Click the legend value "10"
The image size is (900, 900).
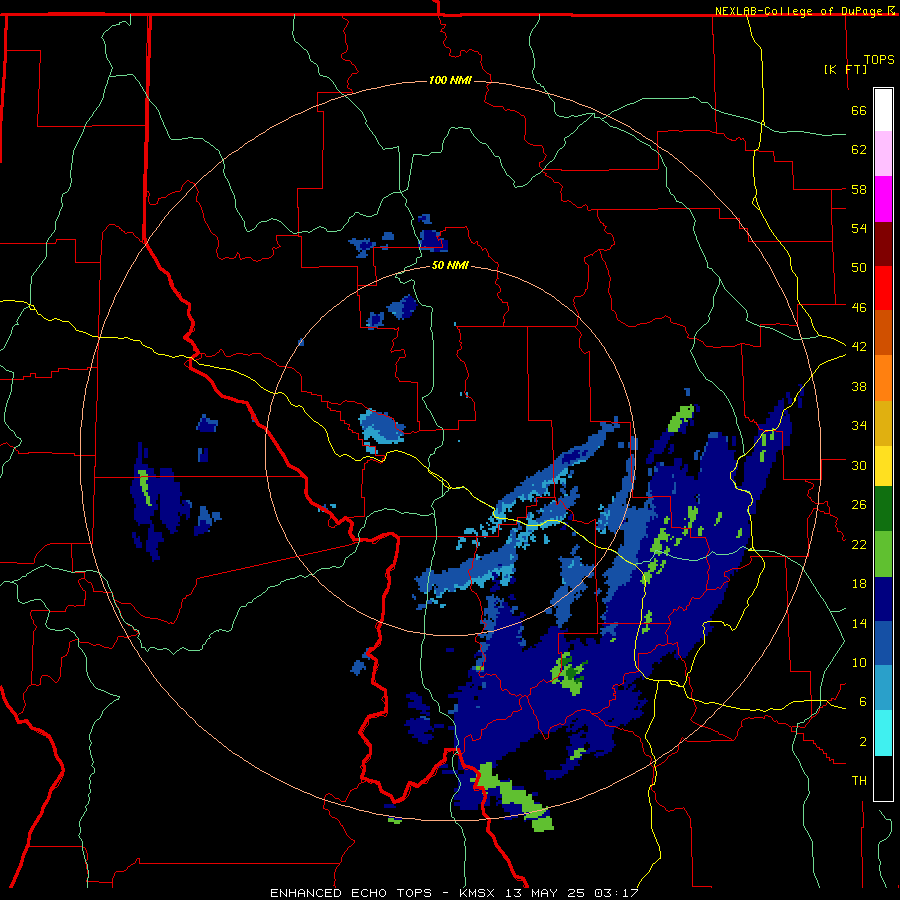(859, 662)
